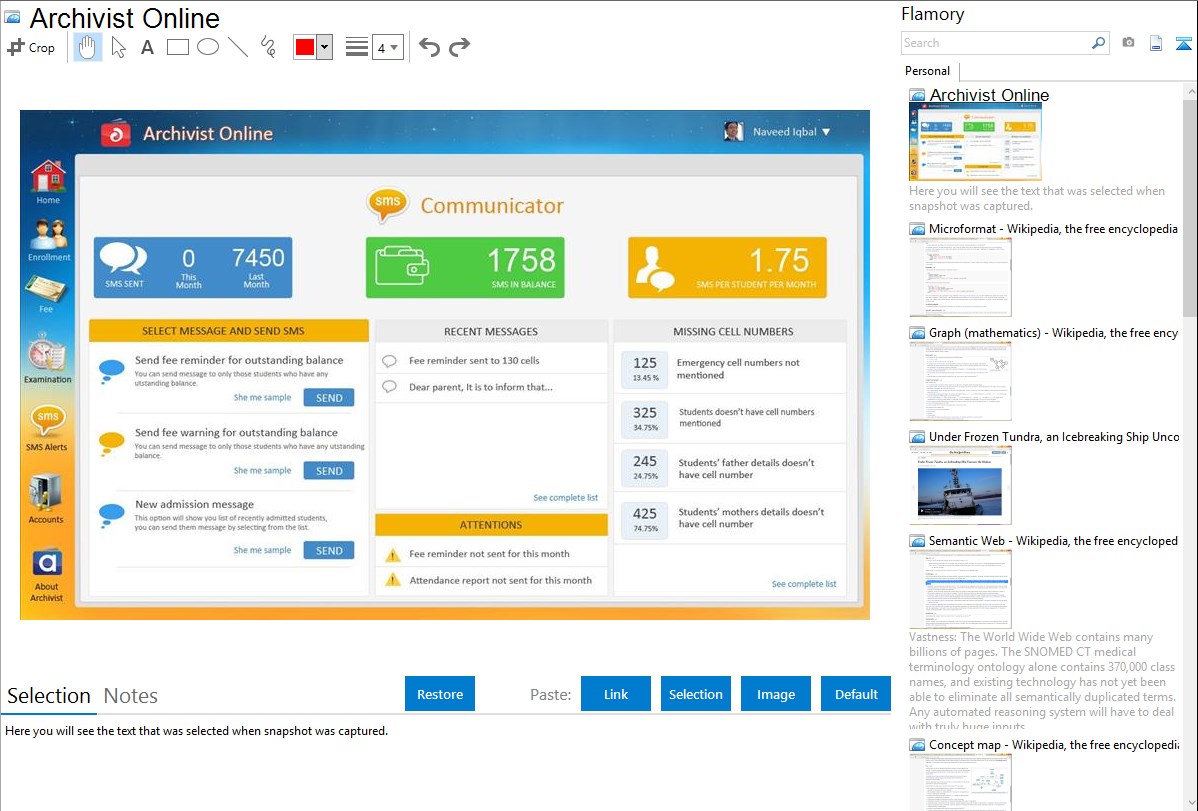1198x811 pixels.
Task: Click SEND for the fee warning message
Action: [x=329, y=471]
